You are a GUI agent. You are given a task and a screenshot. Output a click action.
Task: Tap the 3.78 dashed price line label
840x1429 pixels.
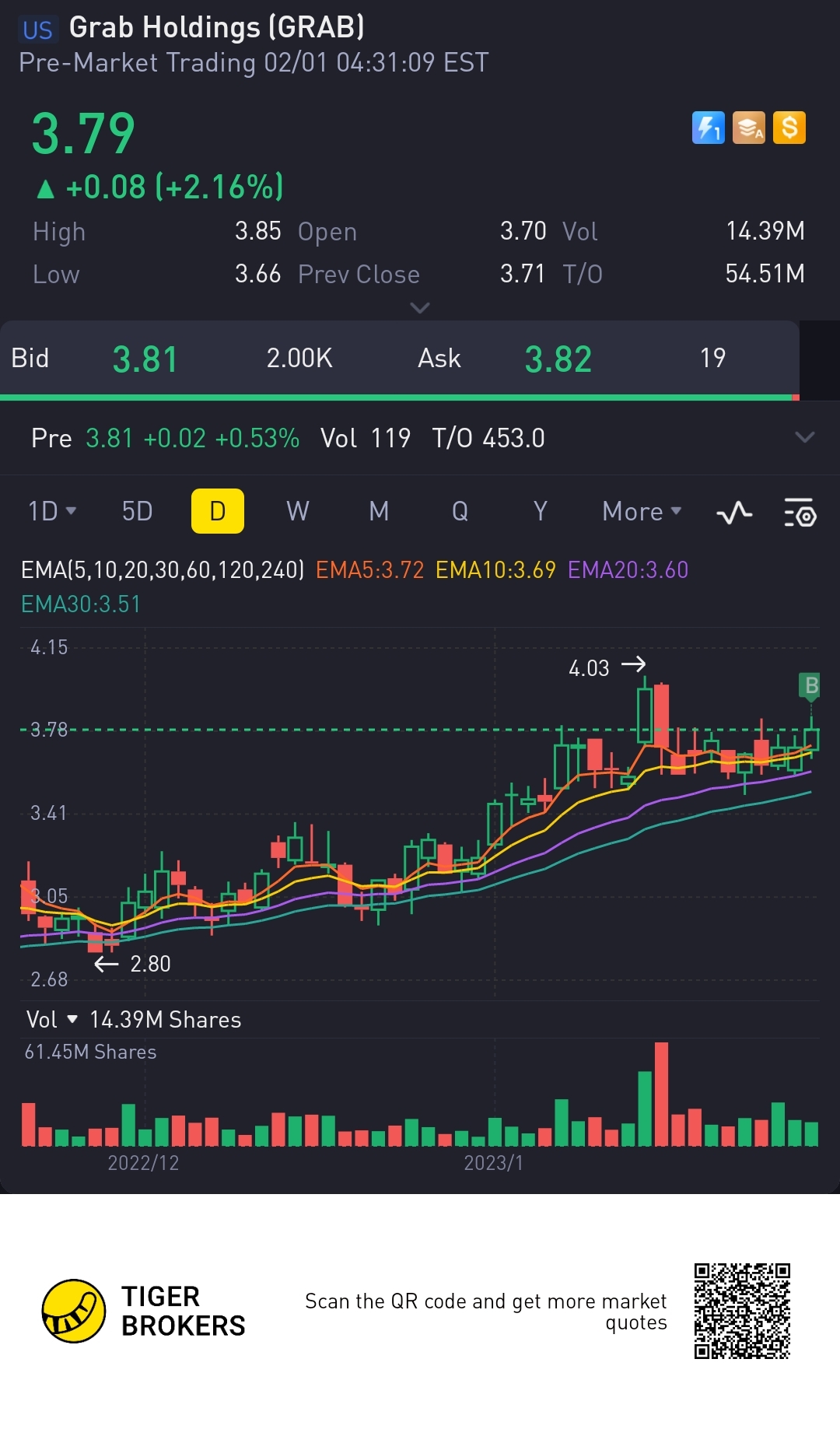coord(48,730)
